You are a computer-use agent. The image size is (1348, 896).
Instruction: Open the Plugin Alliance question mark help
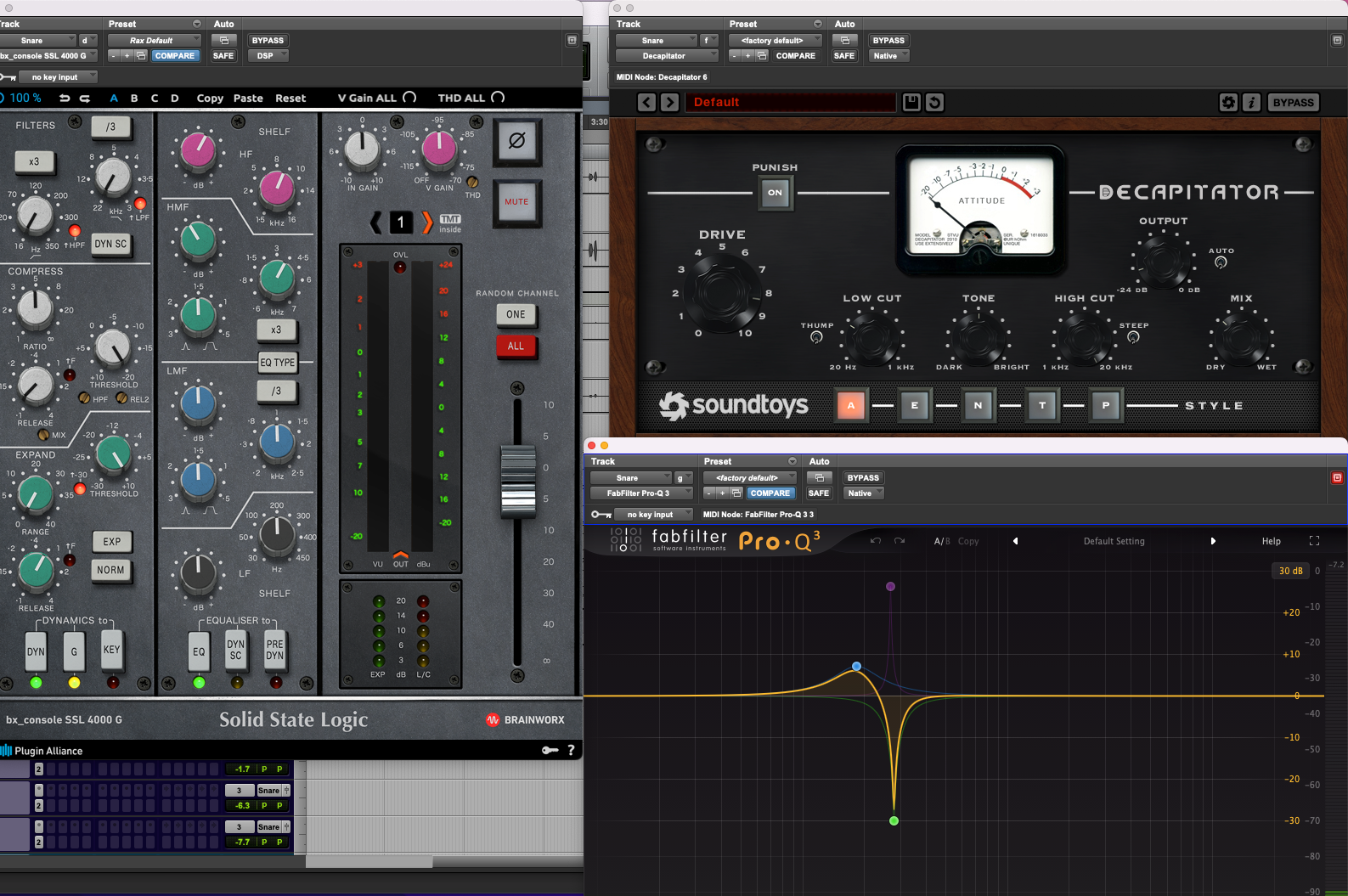[571, 750]
